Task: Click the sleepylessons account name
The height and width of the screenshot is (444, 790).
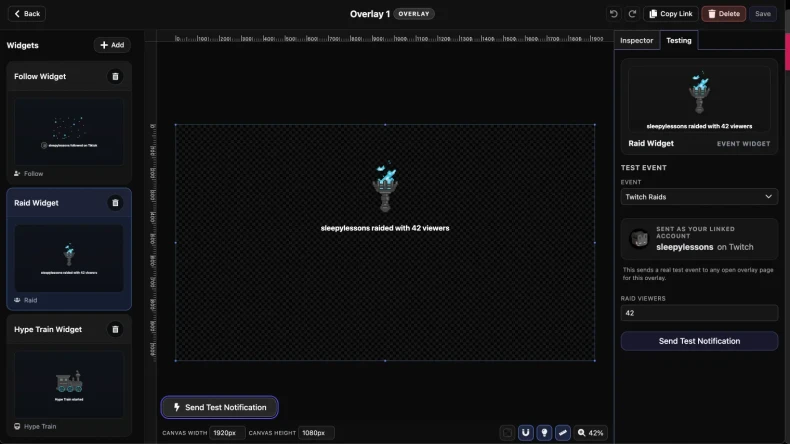Action: click(684, 247)
